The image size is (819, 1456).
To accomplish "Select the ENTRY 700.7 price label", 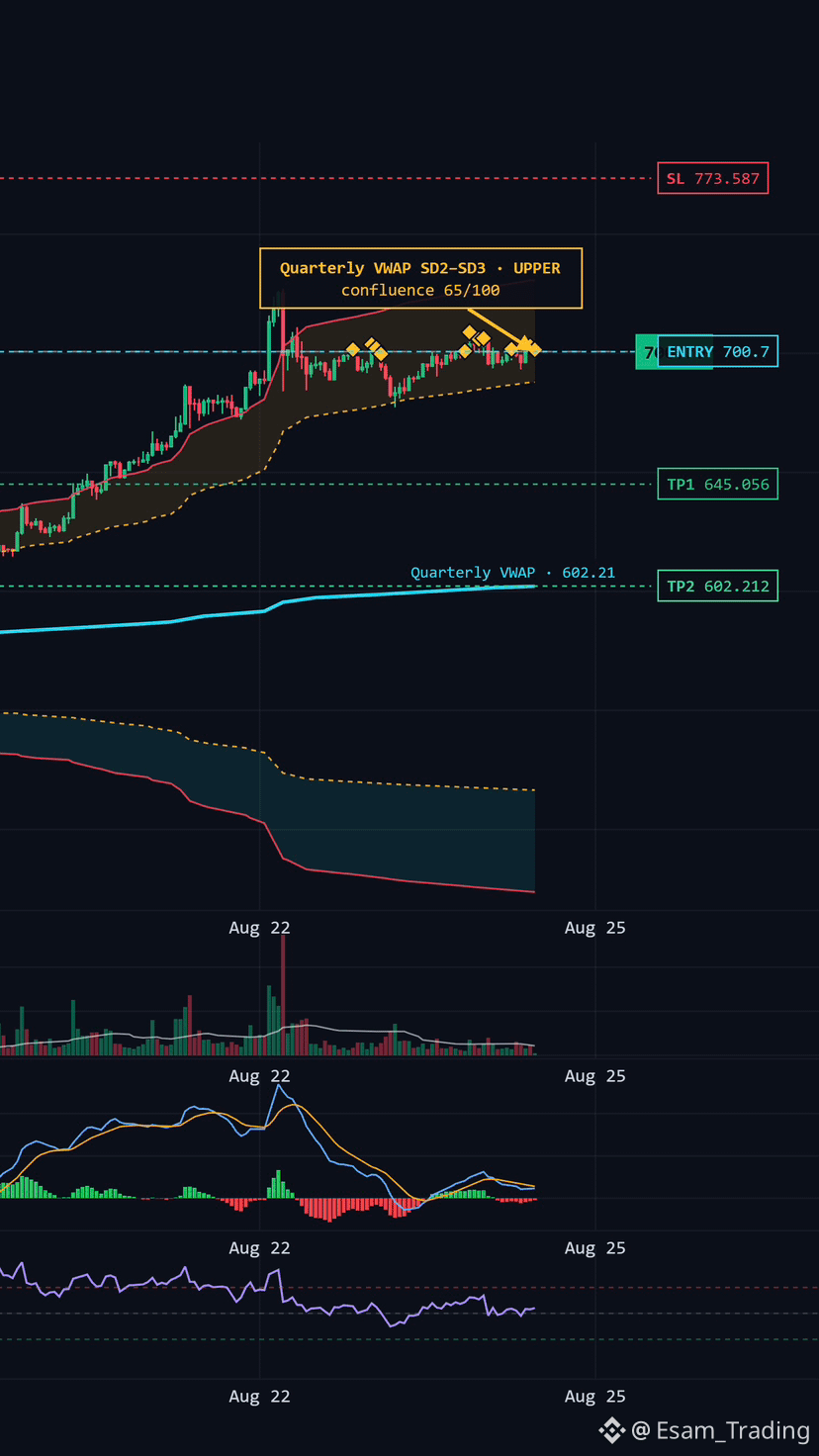I will (x=718, y=352).
